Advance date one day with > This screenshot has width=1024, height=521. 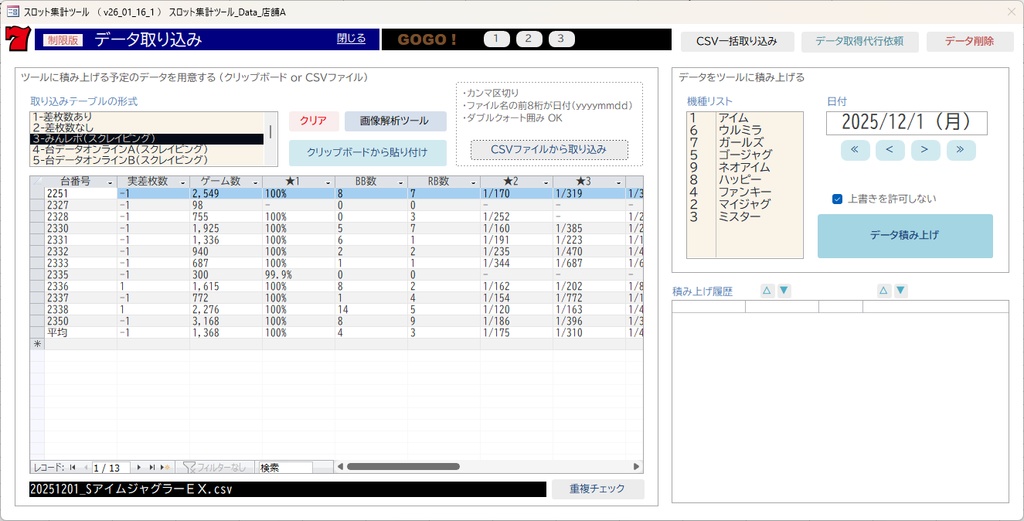click(925, 150)
